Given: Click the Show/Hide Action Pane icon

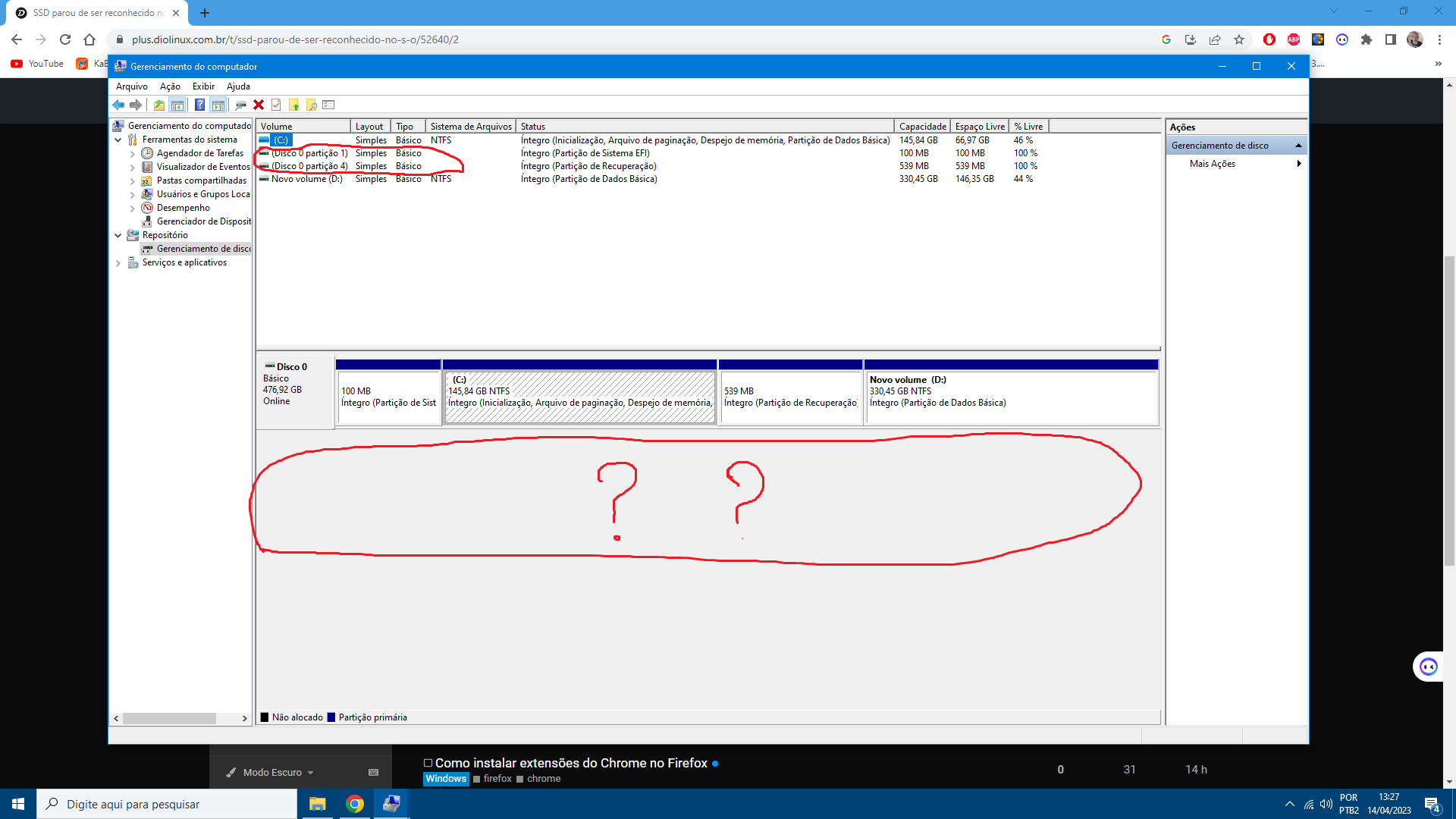Looking at the screenshot, I should [x=218, y=105].
